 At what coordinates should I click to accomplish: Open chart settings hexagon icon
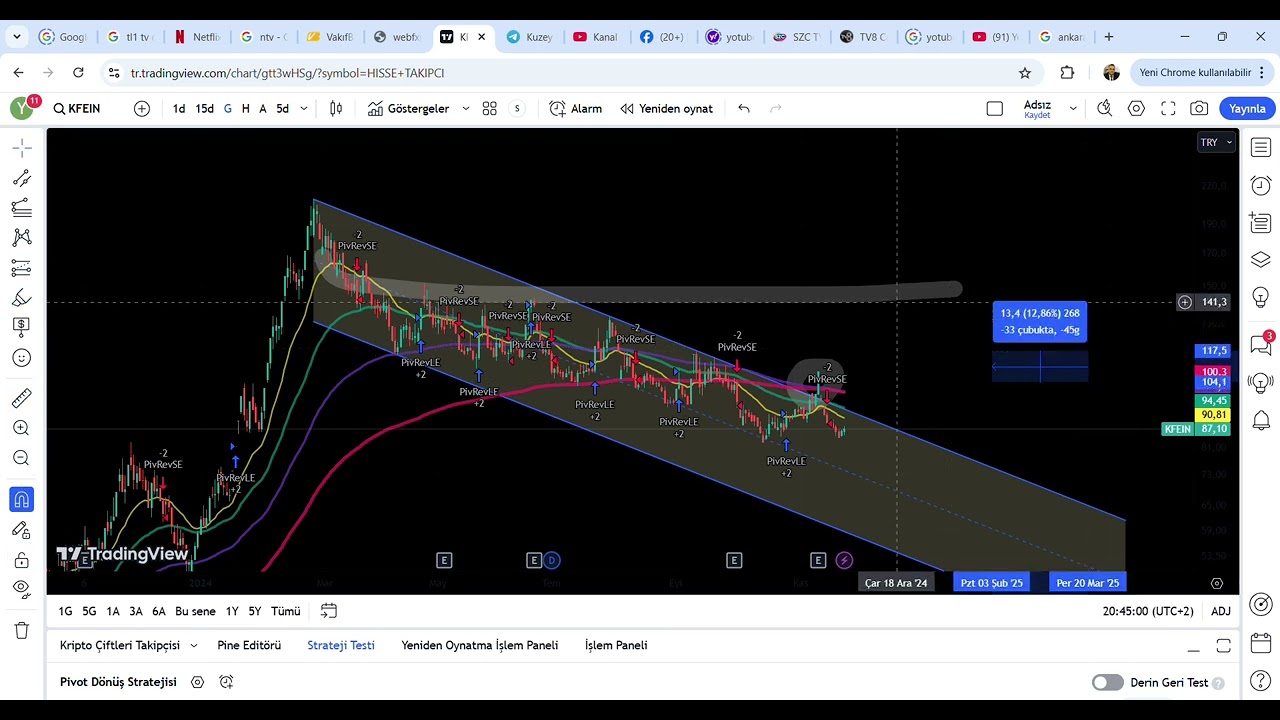click(1136, 109)
